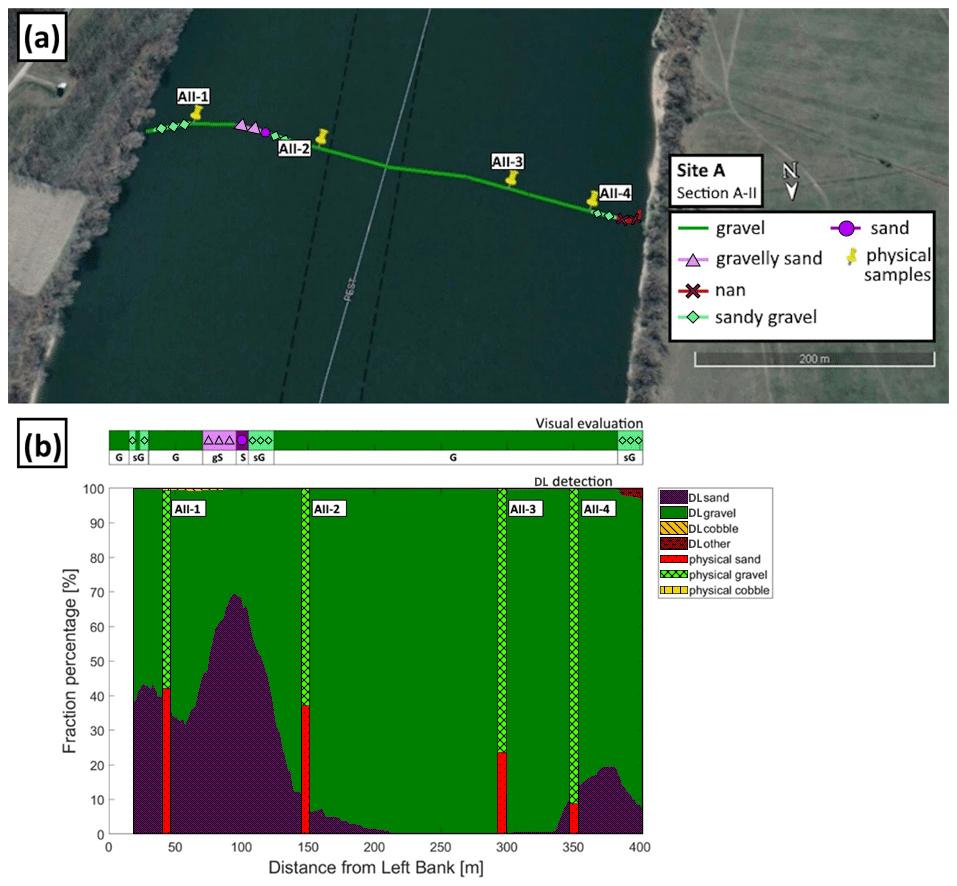The image size is (957, 886).
Task: Click the yellow pushpin above the AII-1 map label
Action: pos(197,113)
